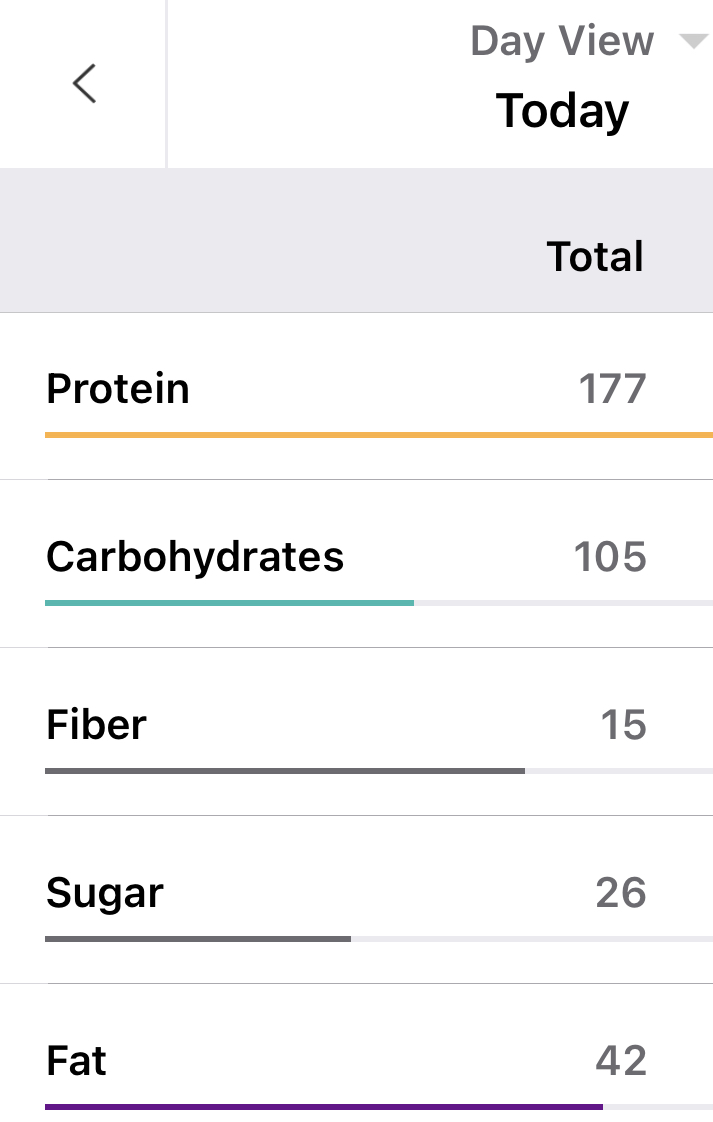Click the gray Fiber progress bar
The height and width of the screenshot is (1122, 713).
coord(284,771)
